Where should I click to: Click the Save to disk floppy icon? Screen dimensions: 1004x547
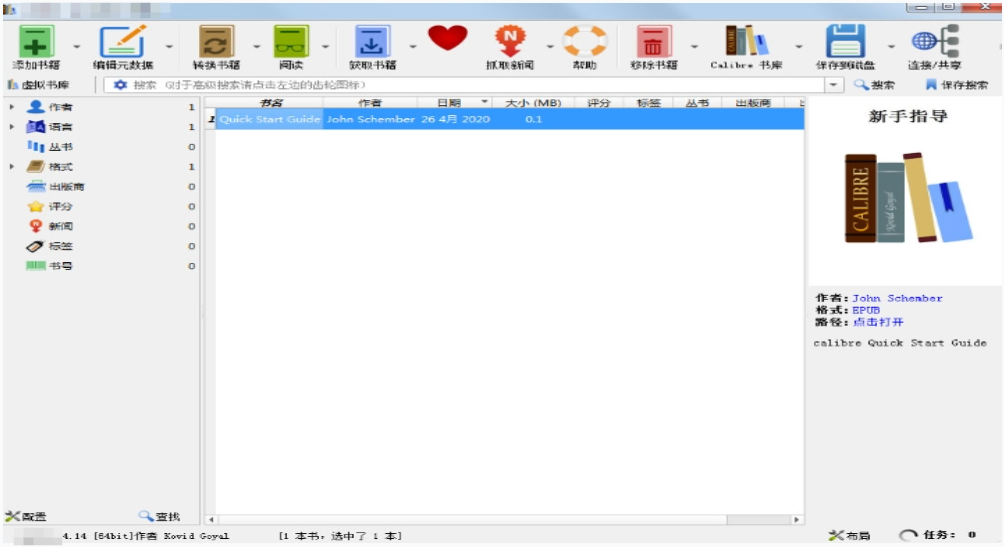click(x=845, y=42)
